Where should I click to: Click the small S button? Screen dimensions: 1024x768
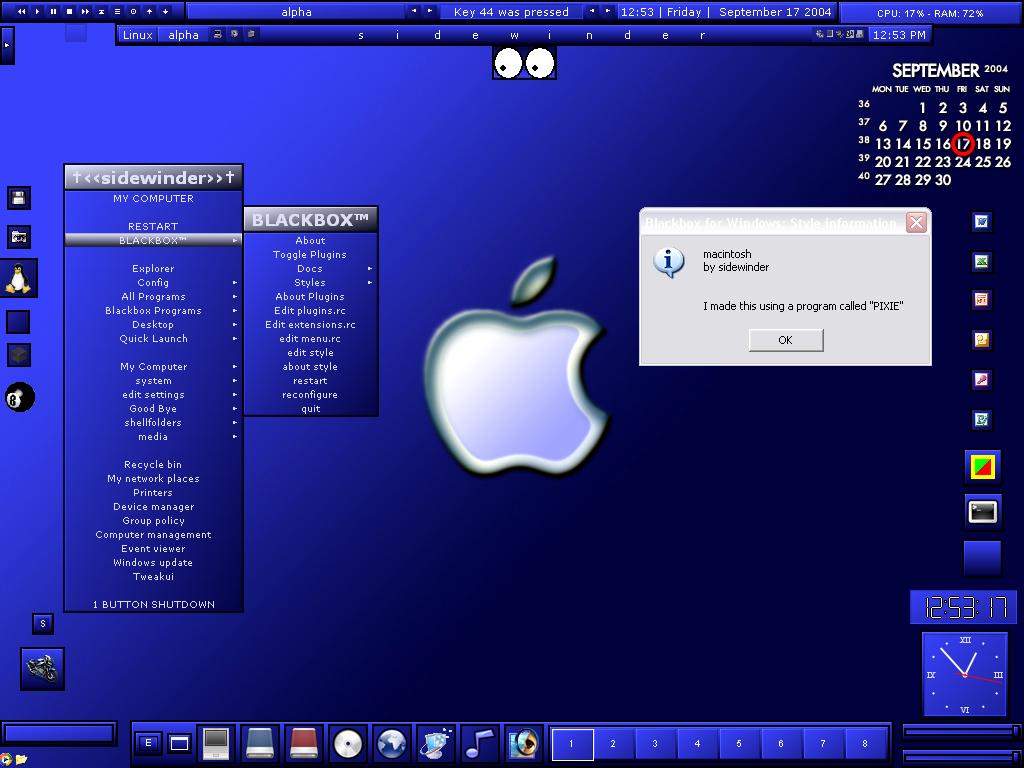tap(43, 624)
